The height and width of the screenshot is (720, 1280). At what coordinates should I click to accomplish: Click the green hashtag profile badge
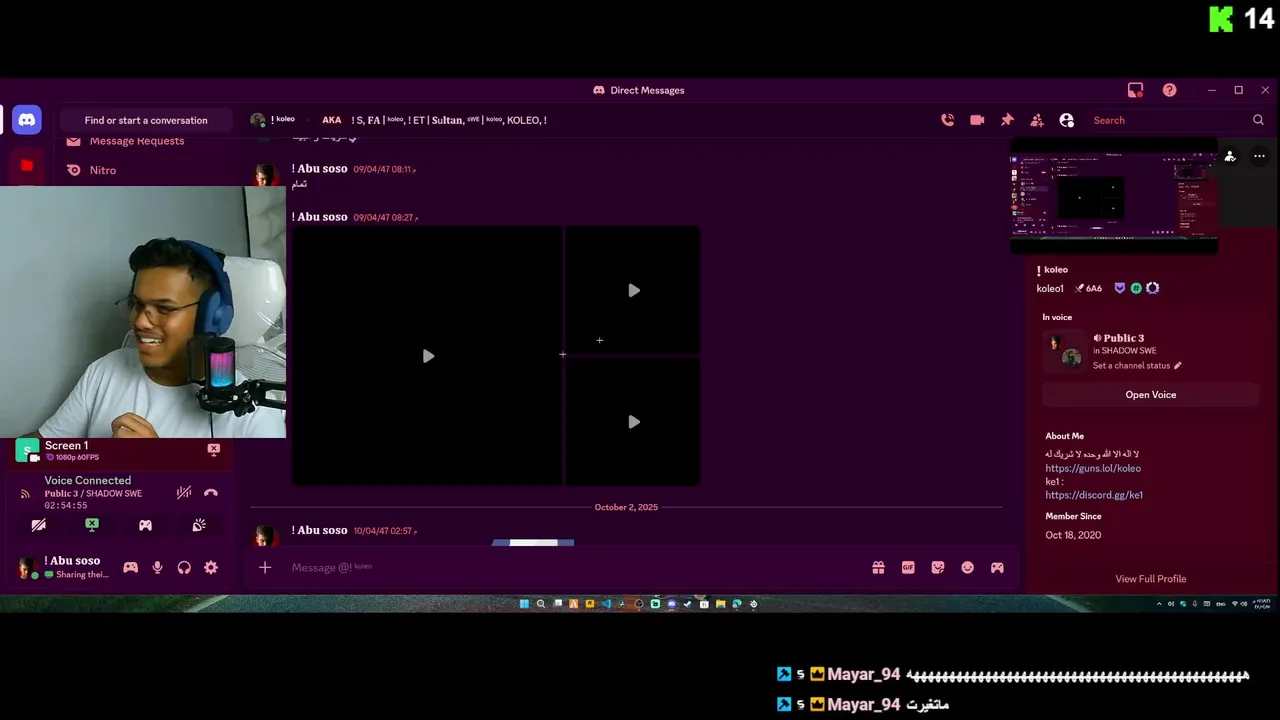coord(1136,288)
